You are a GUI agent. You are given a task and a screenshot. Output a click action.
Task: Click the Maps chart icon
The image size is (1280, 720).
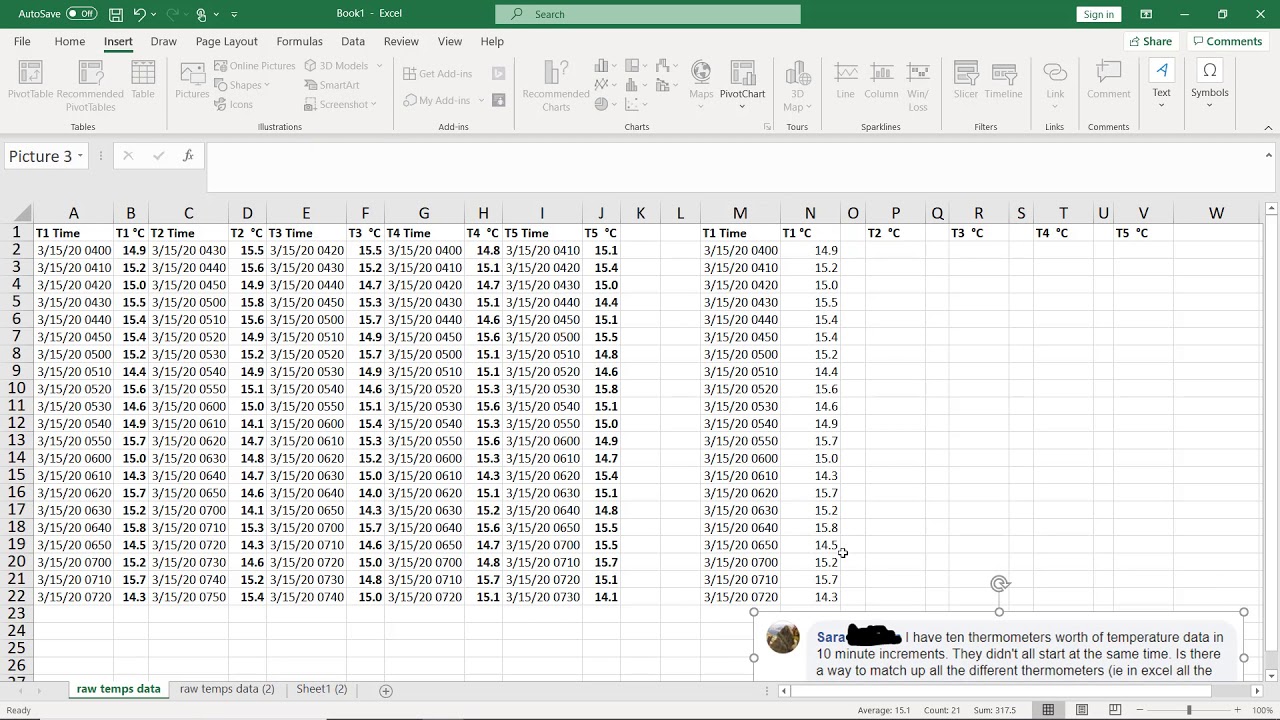(x=701, y=82)
